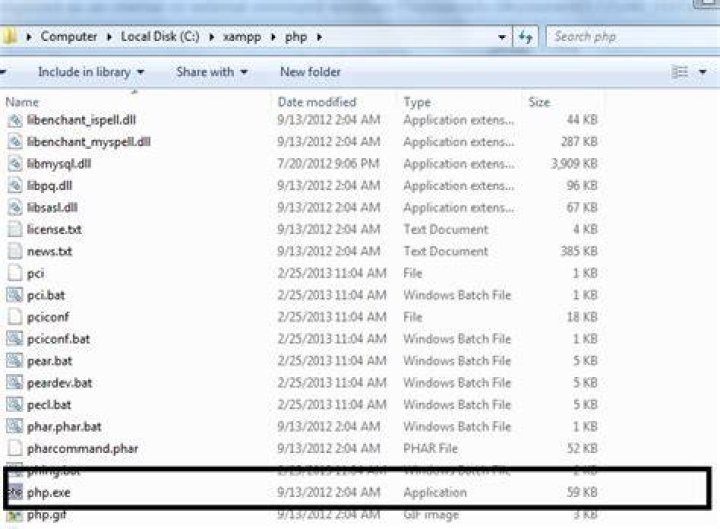The width and height of the screenshot is (720, 529).
Task: Select the file named pciconf.bat
Action: (x=58, y=339)
